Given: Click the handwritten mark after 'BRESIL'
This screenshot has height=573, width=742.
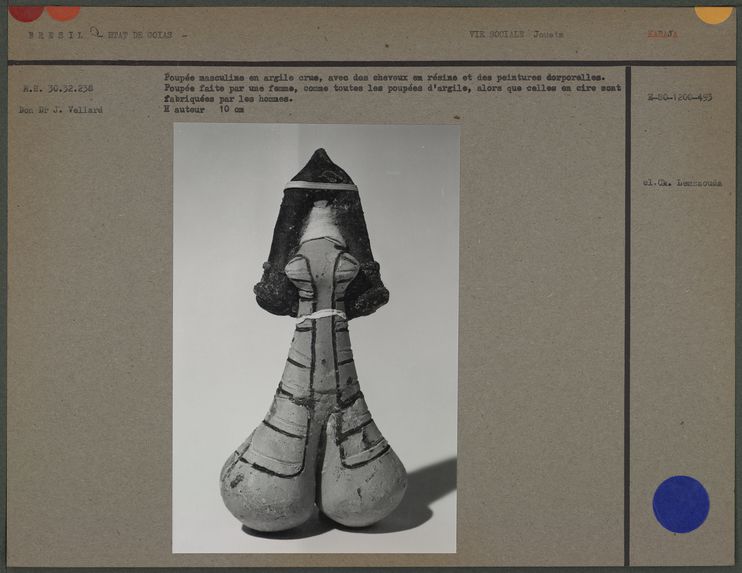Looking at the screenshot, I should pos(96,32).
